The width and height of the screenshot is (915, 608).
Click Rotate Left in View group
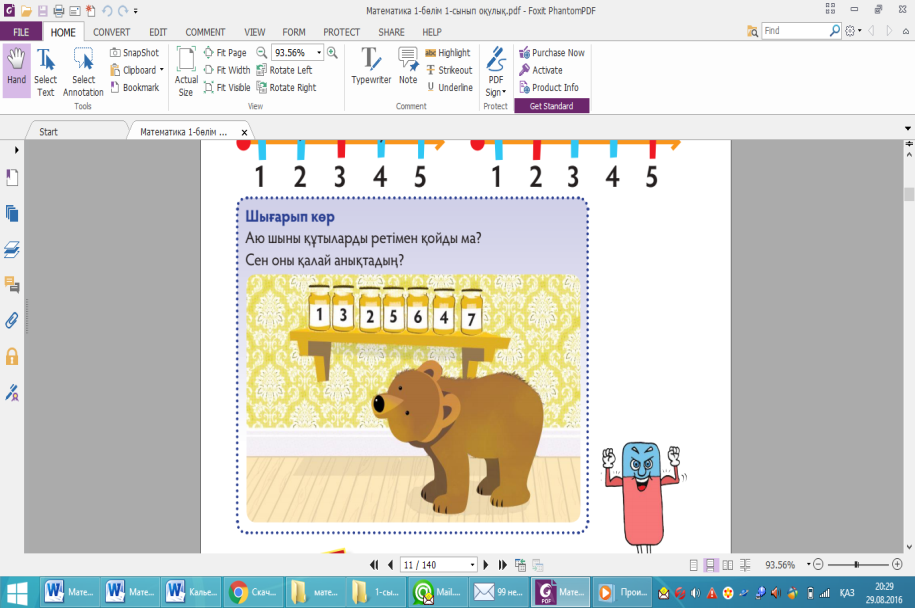point(284,70)
